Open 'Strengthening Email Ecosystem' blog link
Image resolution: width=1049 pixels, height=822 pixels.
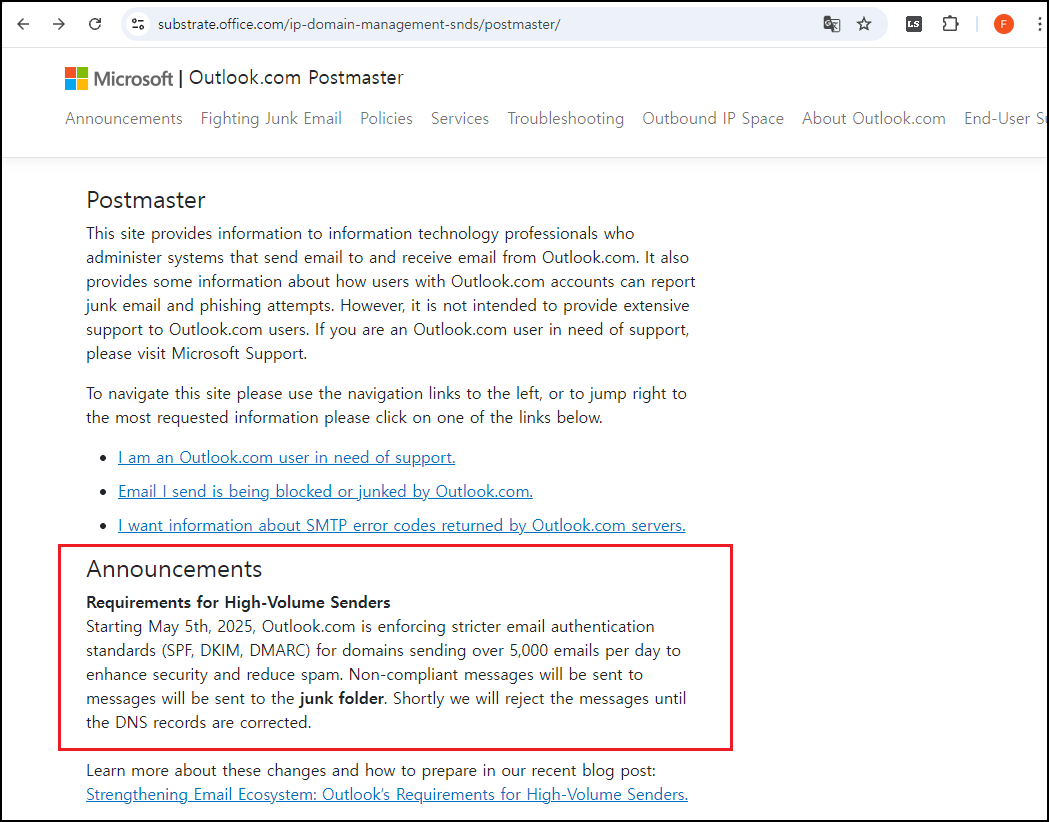(387, 795)
